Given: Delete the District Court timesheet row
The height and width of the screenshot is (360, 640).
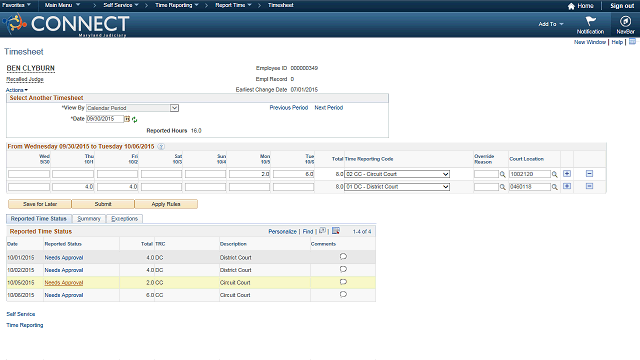Looking at the screenshot, I should [x=589, y=186].
